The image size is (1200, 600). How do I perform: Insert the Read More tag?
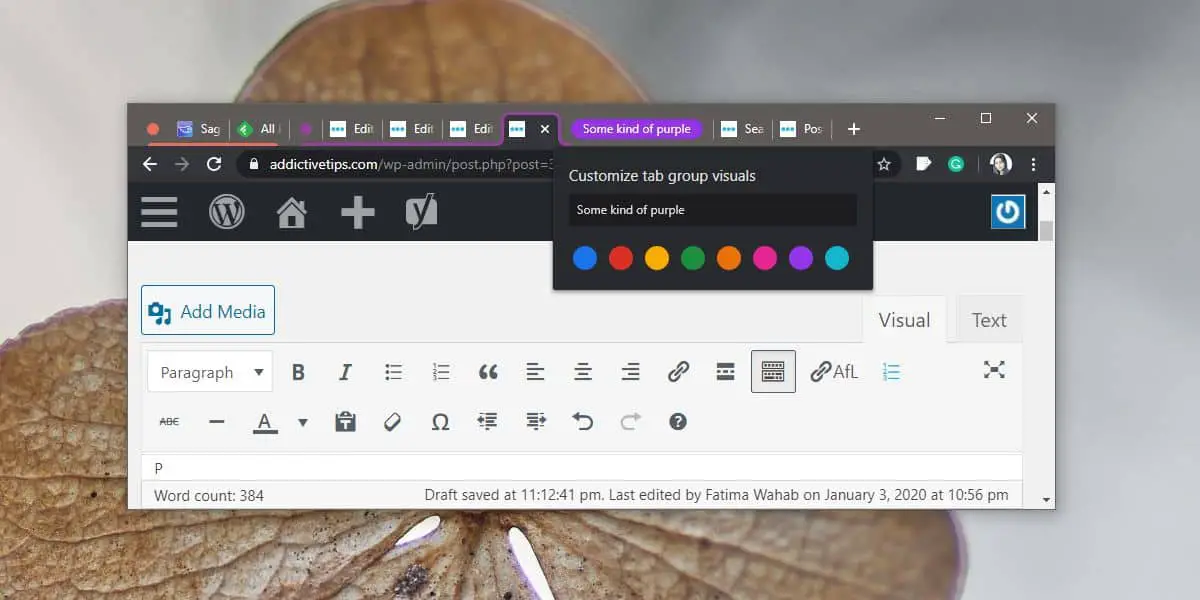[x=726, y=372]
